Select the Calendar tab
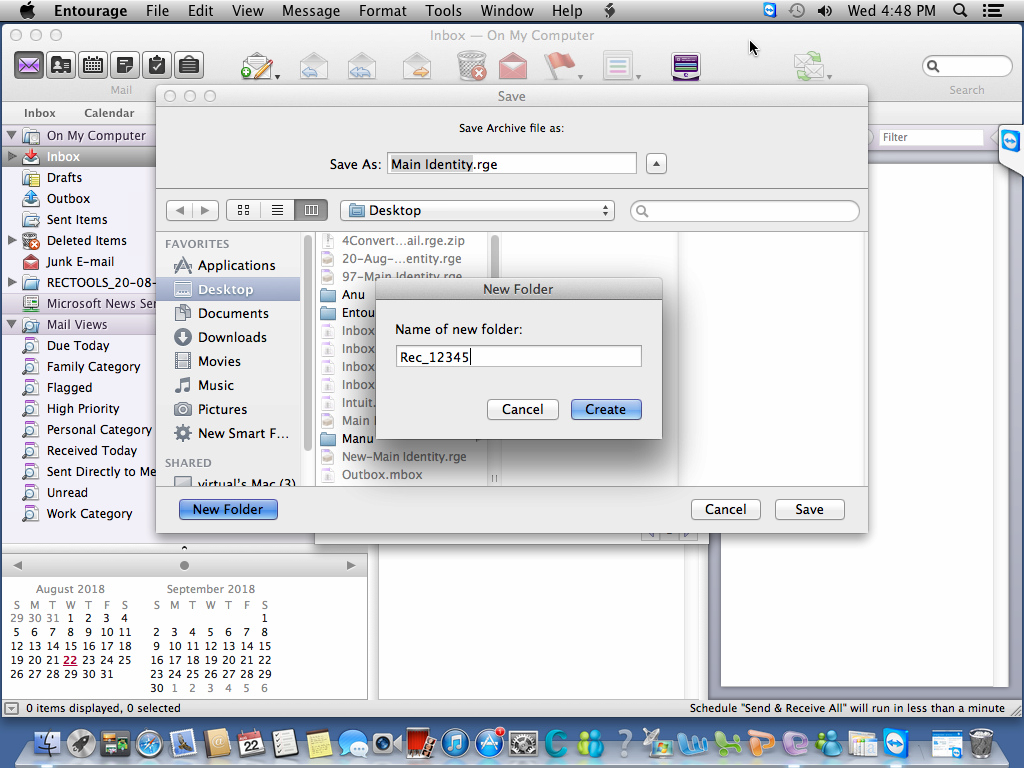This screenshot has width=1024, height=768. click(109, 113)
